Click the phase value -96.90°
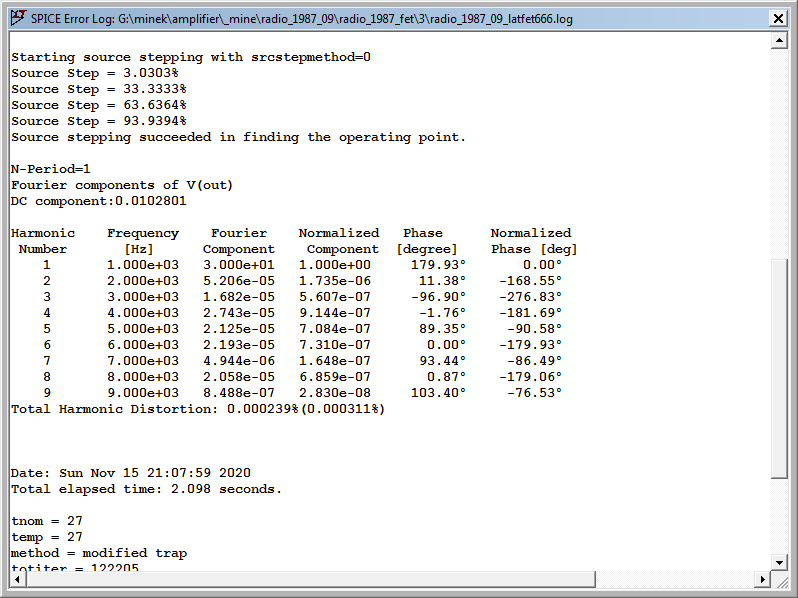 pyautogui.click(x=438, y=297)
